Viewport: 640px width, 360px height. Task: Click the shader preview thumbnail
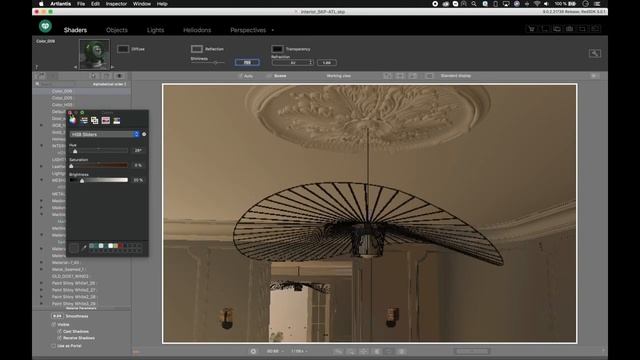click(x=94, y=54)
